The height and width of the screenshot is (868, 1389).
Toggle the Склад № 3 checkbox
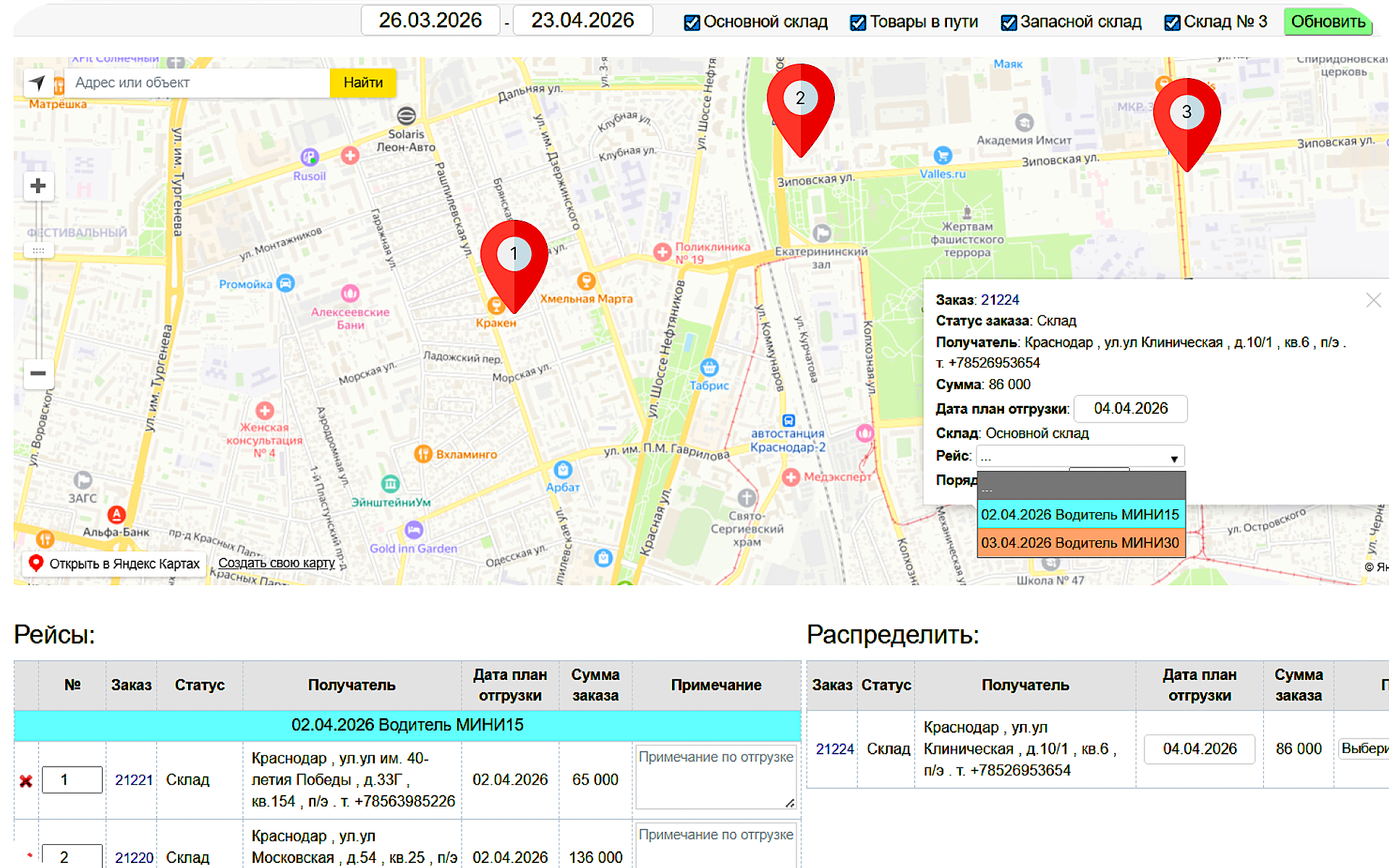pyautogui.click(x=1172, y=22)
